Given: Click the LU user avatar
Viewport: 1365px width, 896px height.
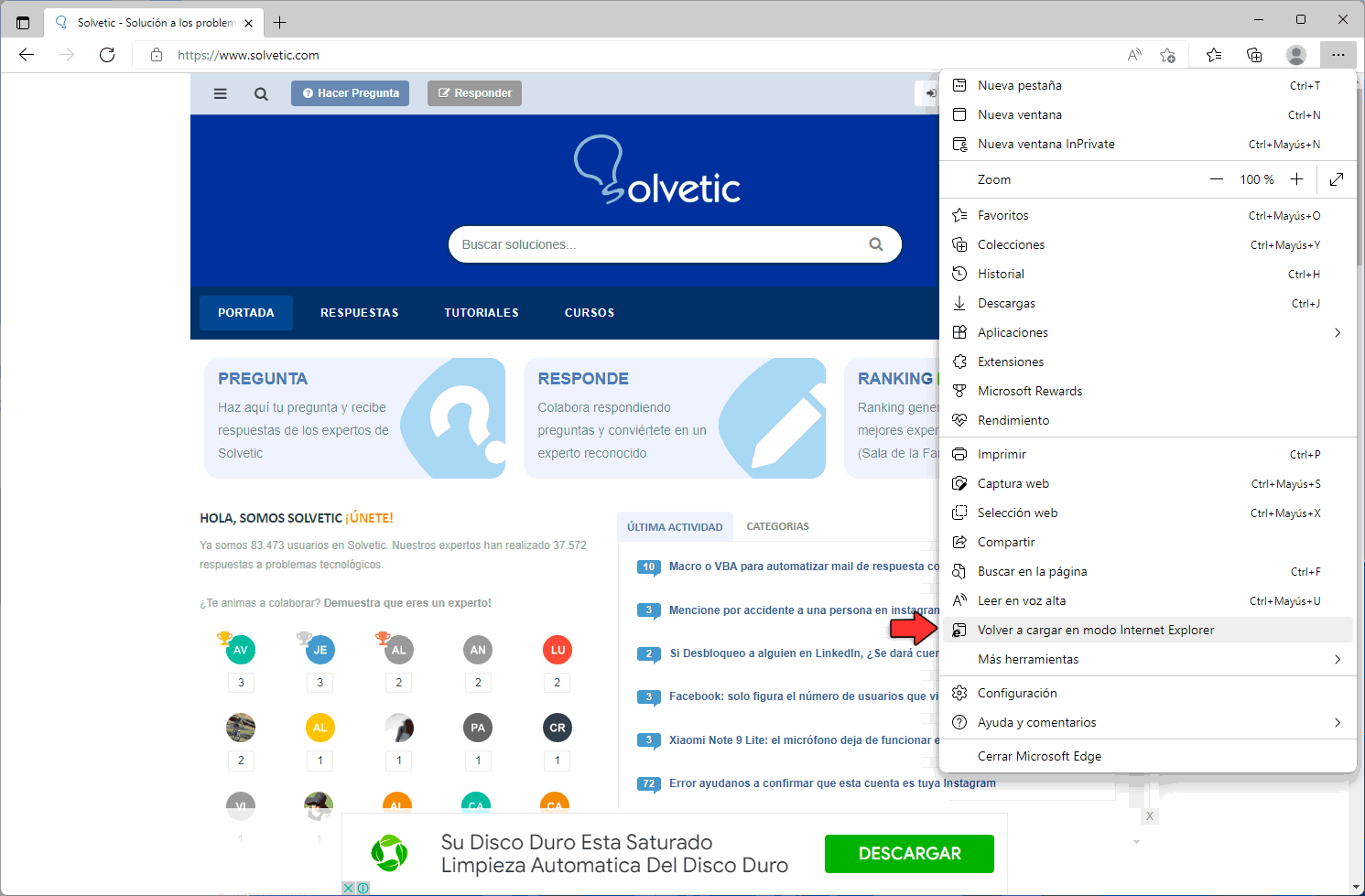Looking at the screenshot, I should [558, 650].
